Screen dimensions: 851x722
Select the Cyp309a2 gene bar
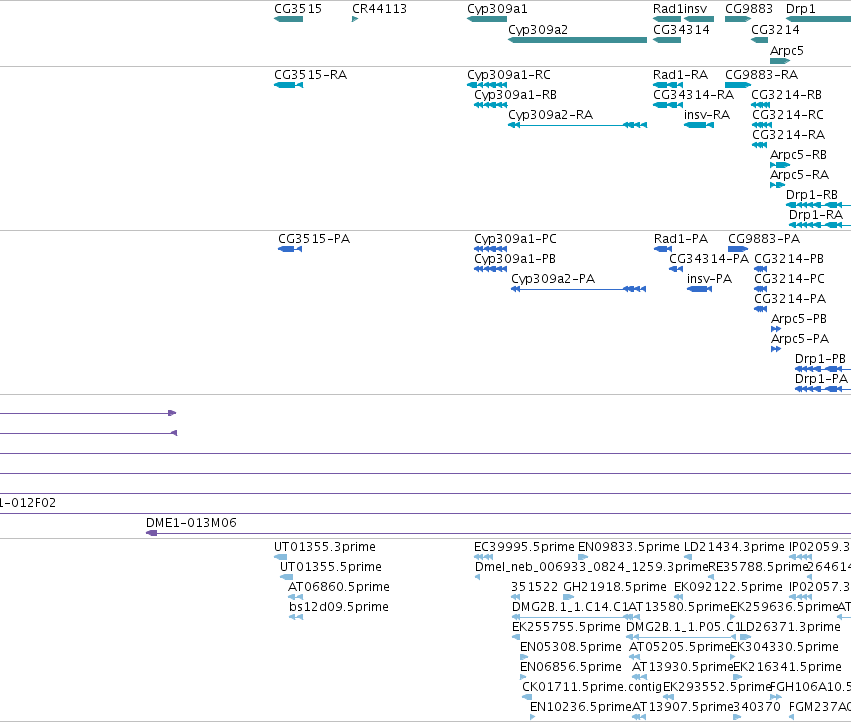tap(577, 40)
